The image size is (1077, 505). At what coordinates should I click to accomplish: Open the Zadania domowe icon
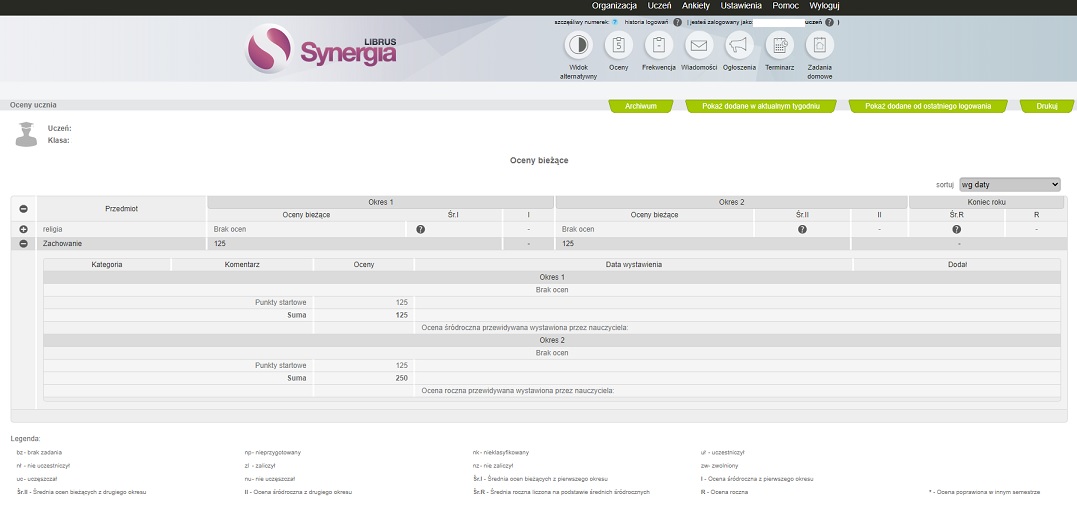point(819,45)
